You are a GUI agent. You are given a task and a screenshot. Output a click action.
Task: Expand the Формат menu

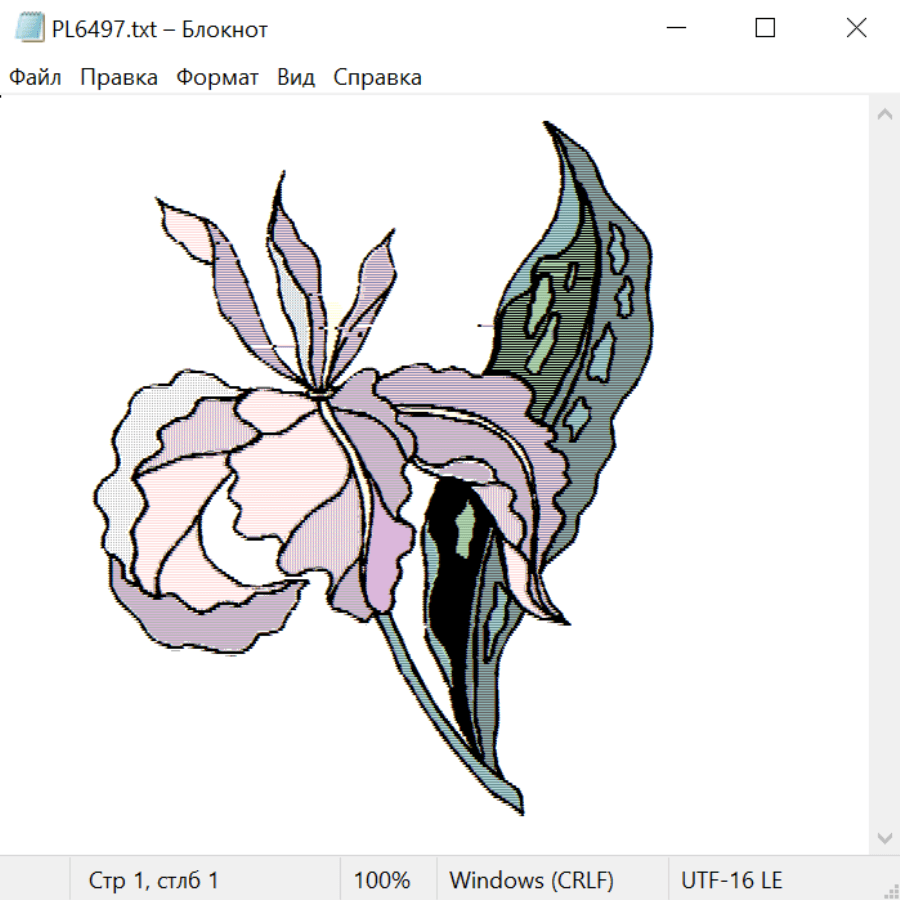(217, 78)
